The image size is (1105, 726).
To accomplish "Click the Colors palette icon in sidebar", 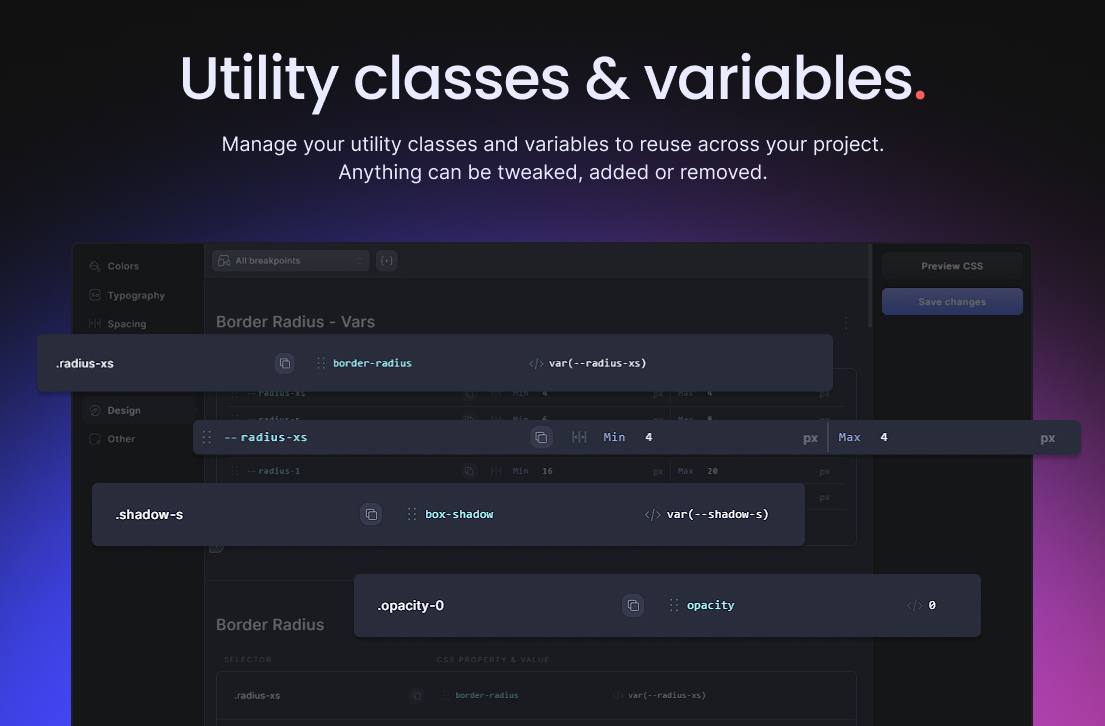I will pyautogui.click(x=95, y=266).
